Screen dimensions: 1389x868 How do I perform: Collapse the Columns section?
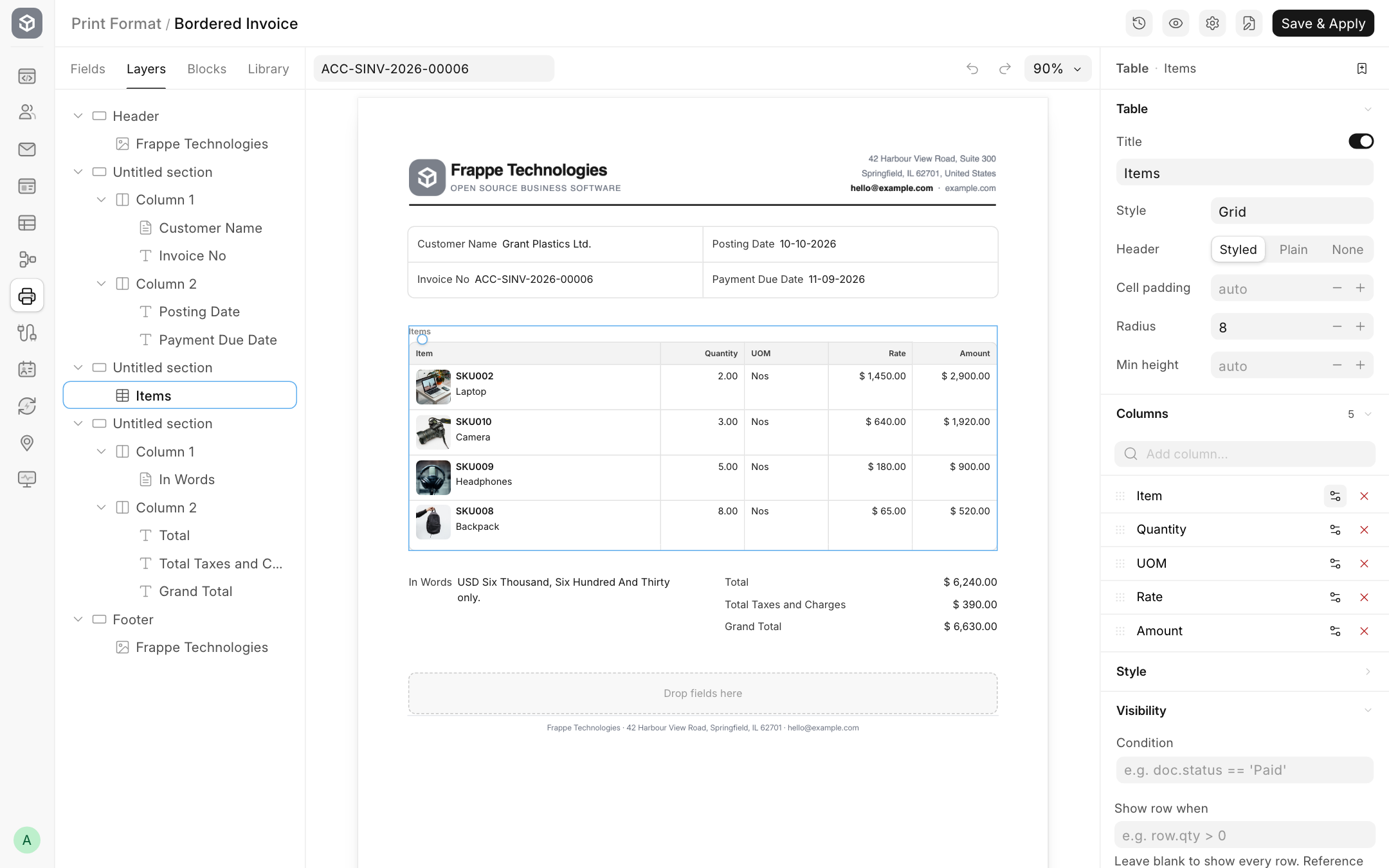pos(1367,414)
